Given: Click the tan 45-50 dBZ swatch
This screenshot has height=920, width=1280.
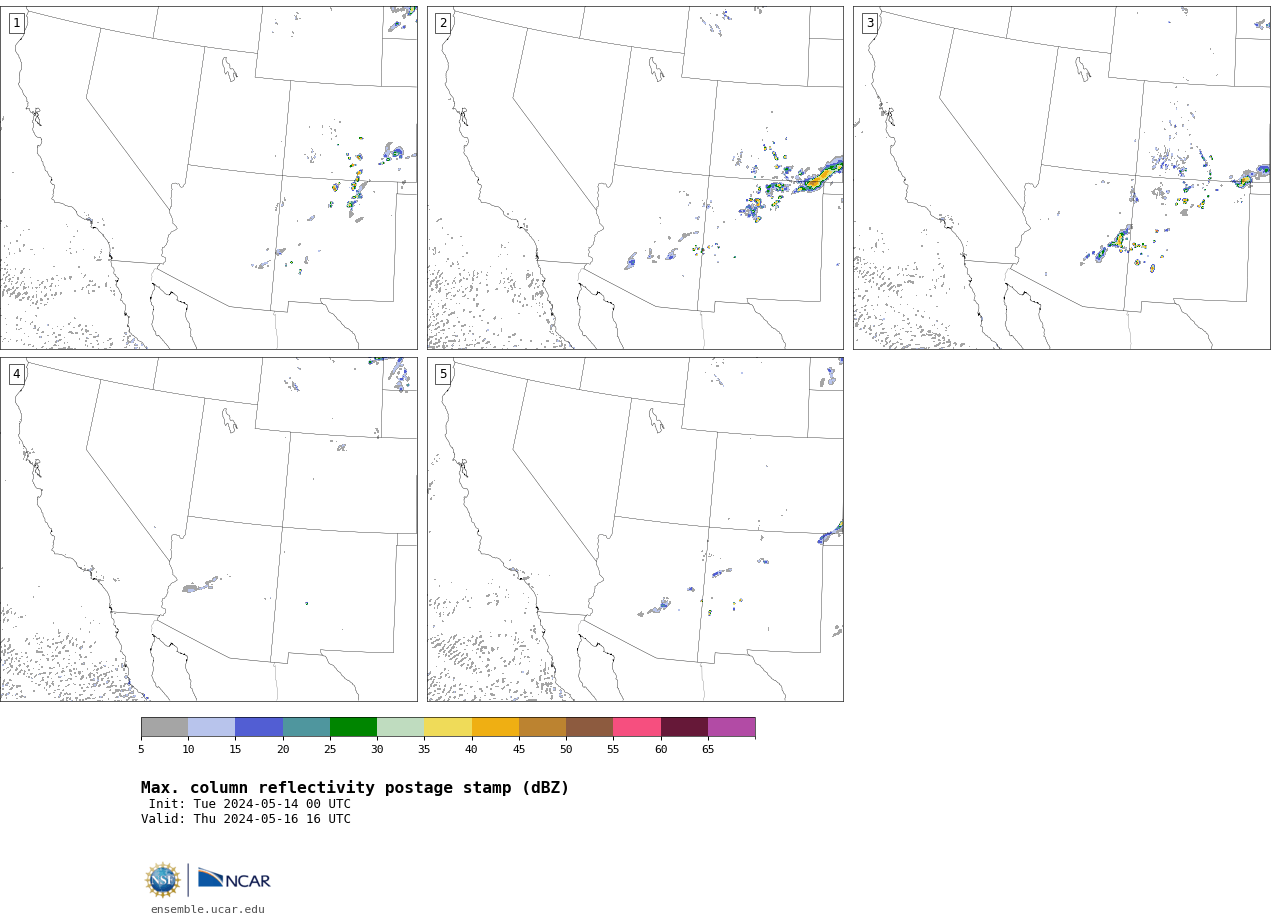Looking at the screenshot, I should coord(543,727).
